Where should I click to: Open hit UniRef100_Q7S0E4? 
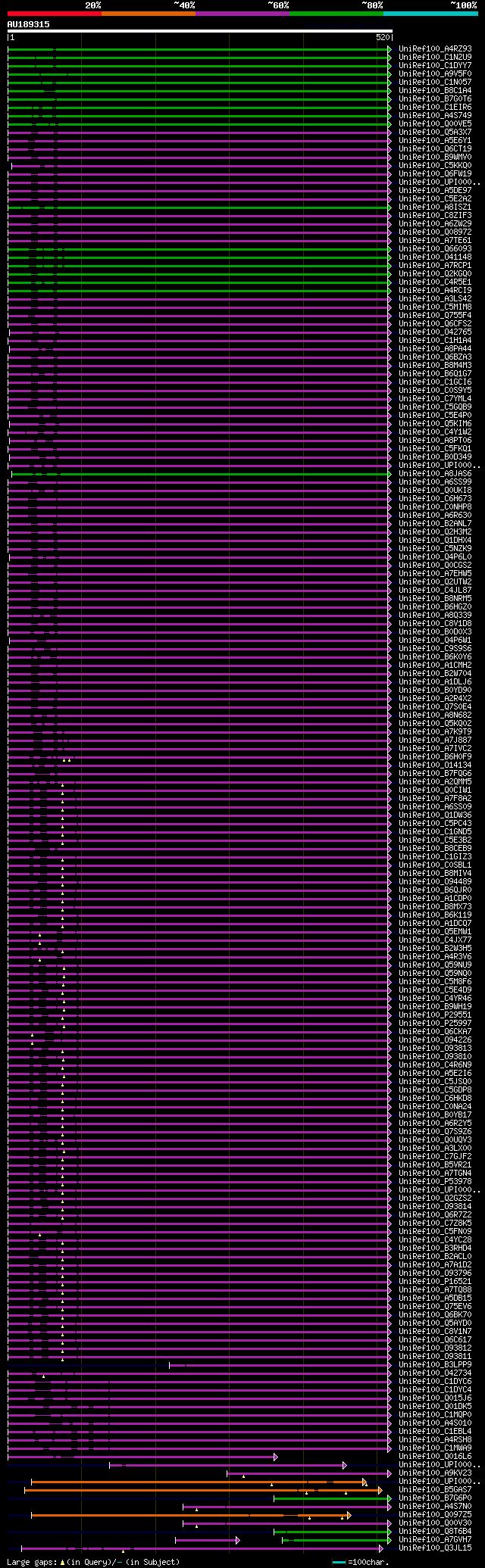[x=435, y=706]
